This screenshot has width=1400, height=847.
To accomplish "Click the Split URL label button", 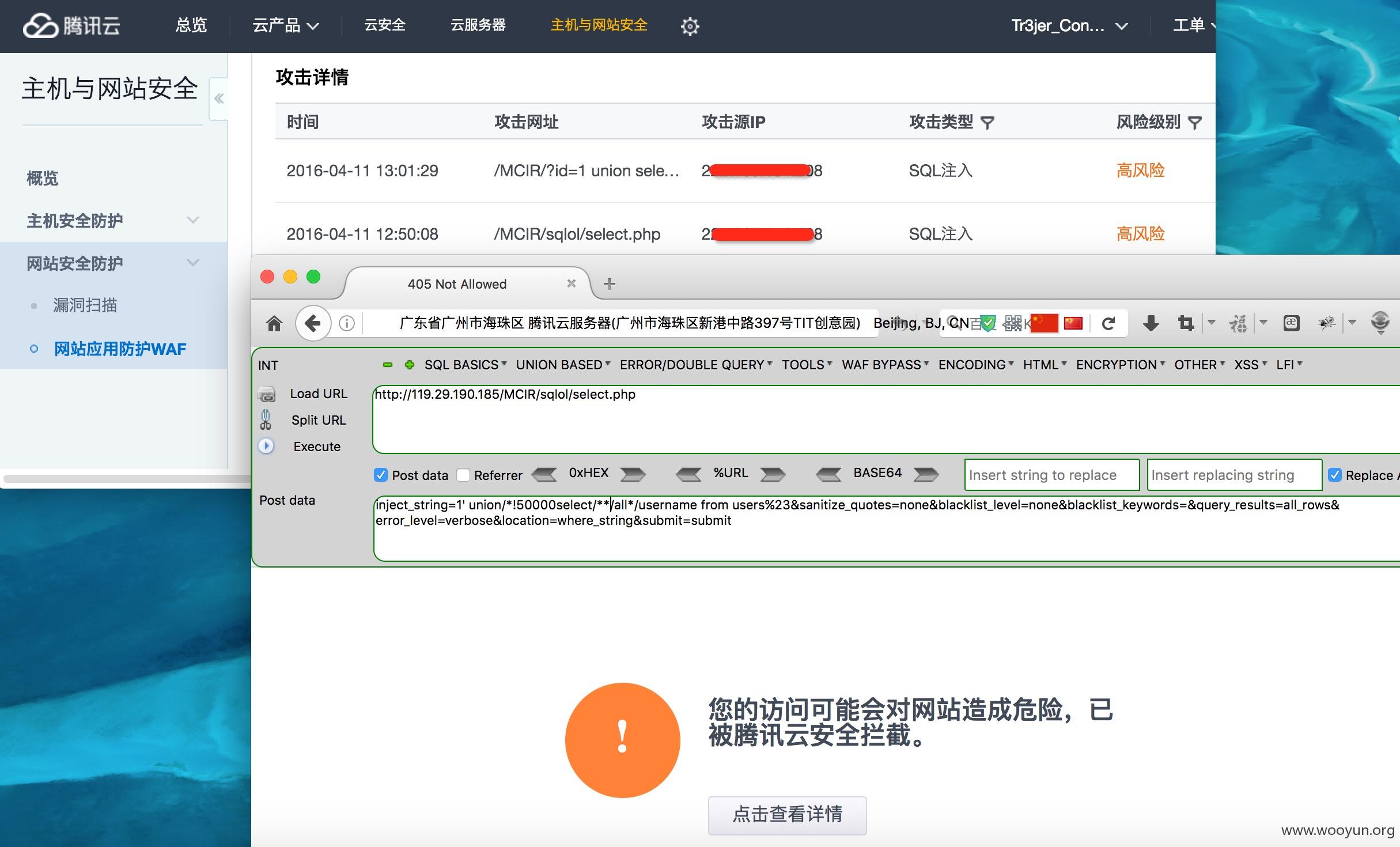I will point(319,420).
